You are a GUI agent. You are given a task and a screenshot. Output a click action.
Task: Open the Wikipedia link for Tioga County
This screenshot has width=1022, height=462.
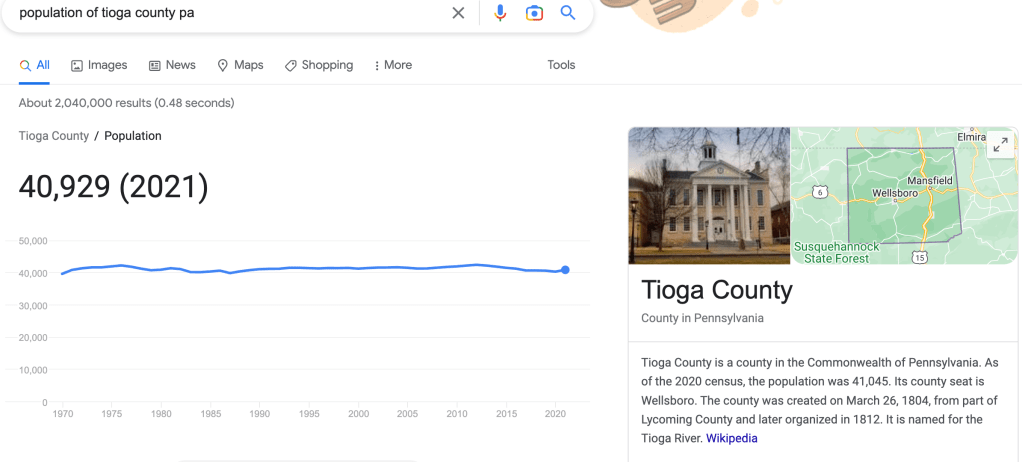(x=731, y=438)
